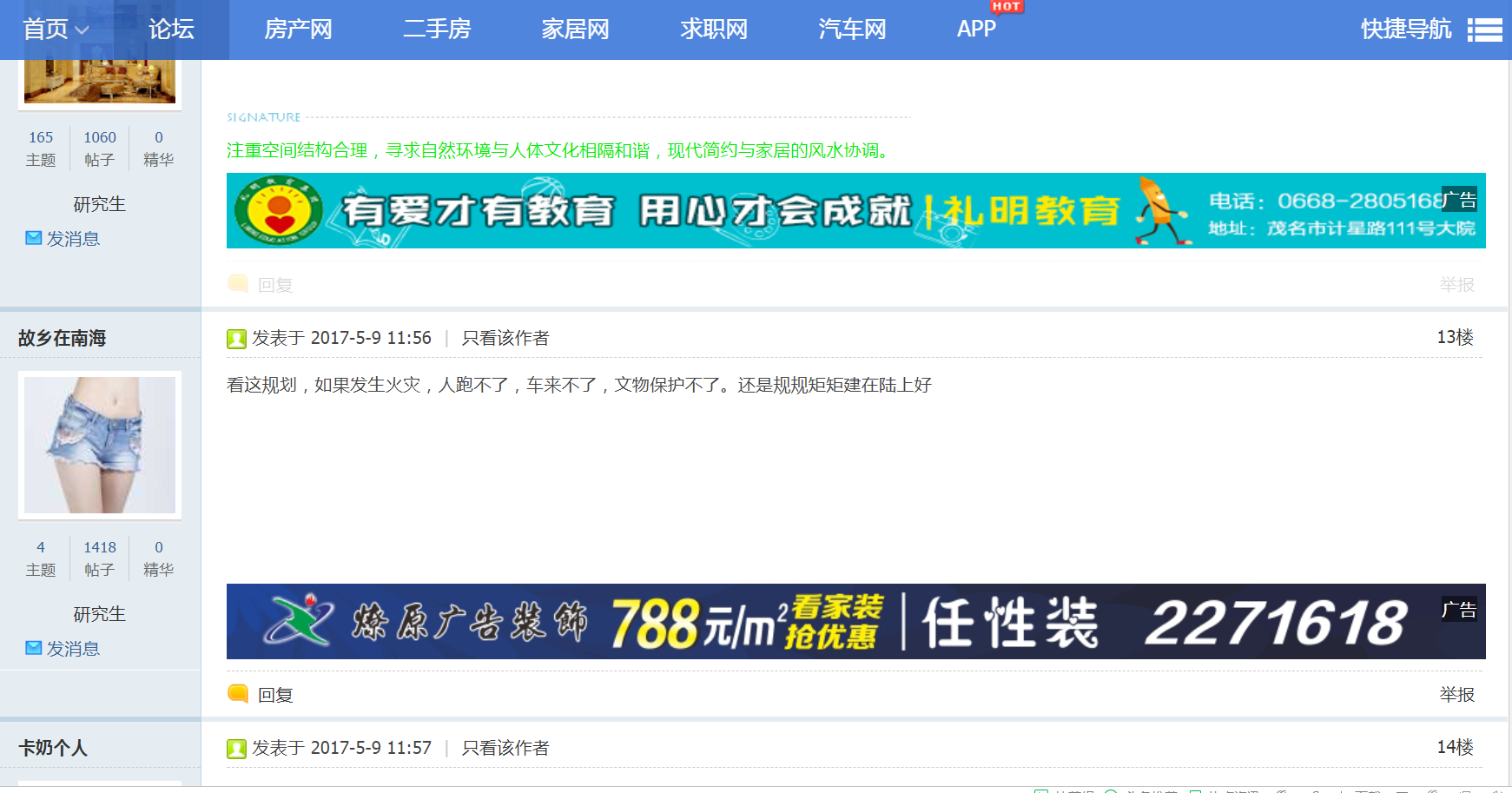Click the user icon beside 2017-5-9 11:57
The height and width of the screenshot is (793, 1512).
click(x=236, y=749)
